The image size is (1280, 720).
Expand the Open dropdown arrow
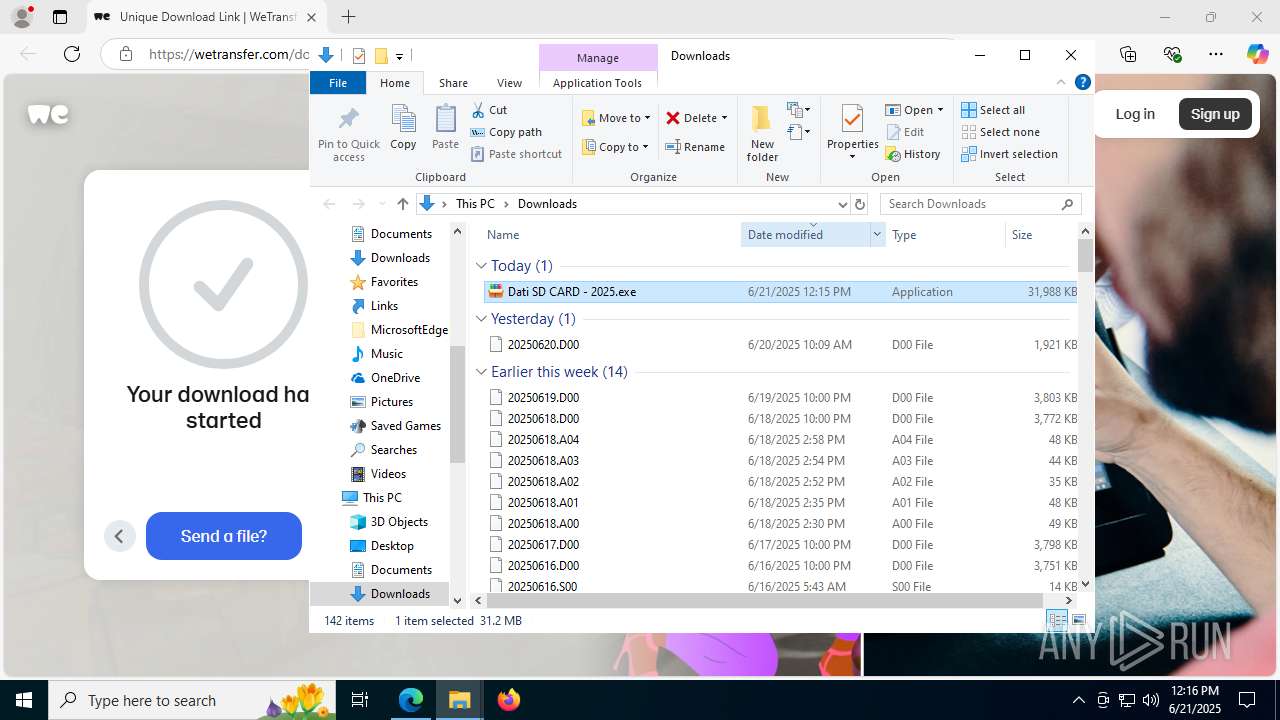click(x=941, y=110)
